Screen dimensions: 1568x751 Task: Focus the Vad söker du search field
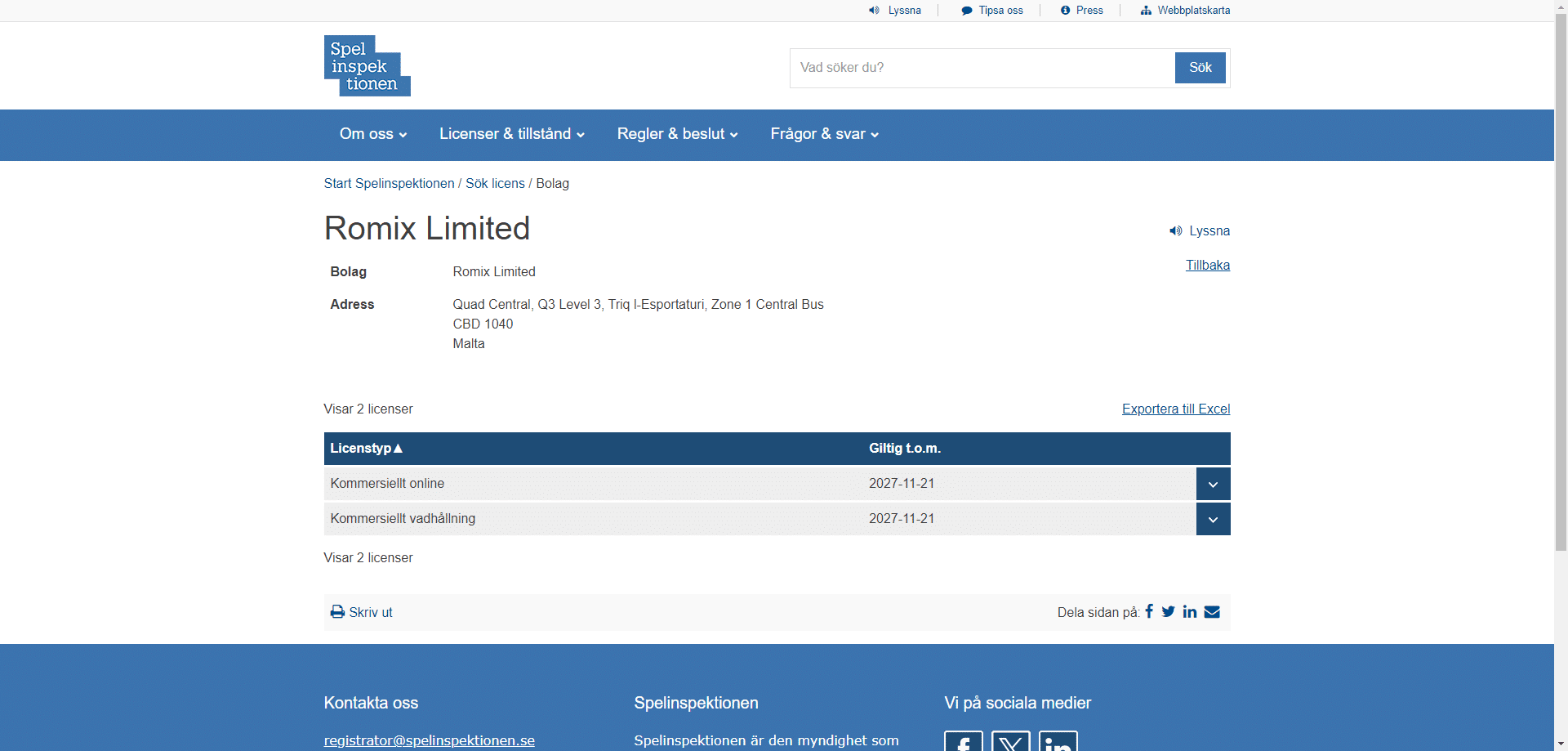point(982,68)
